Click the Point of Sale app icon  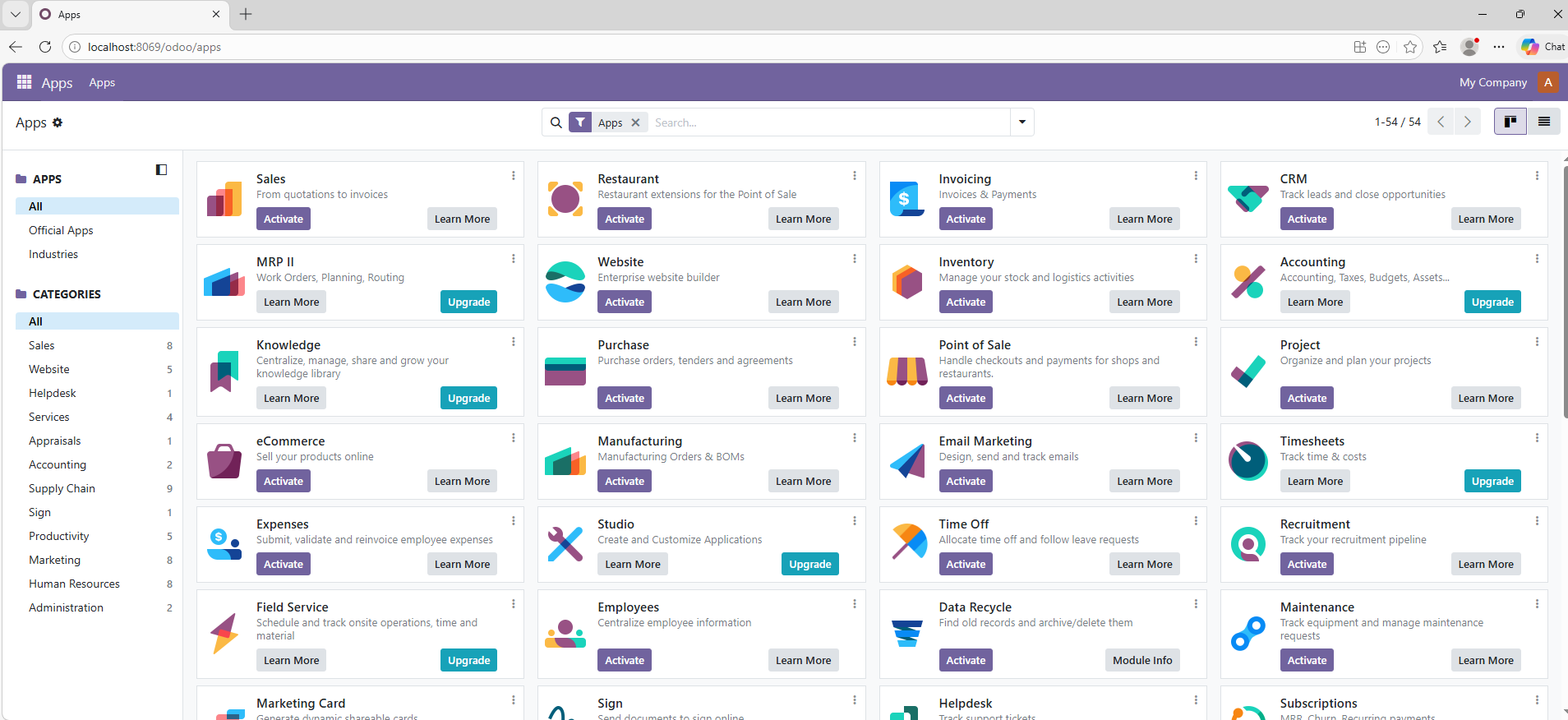[907, 372]
